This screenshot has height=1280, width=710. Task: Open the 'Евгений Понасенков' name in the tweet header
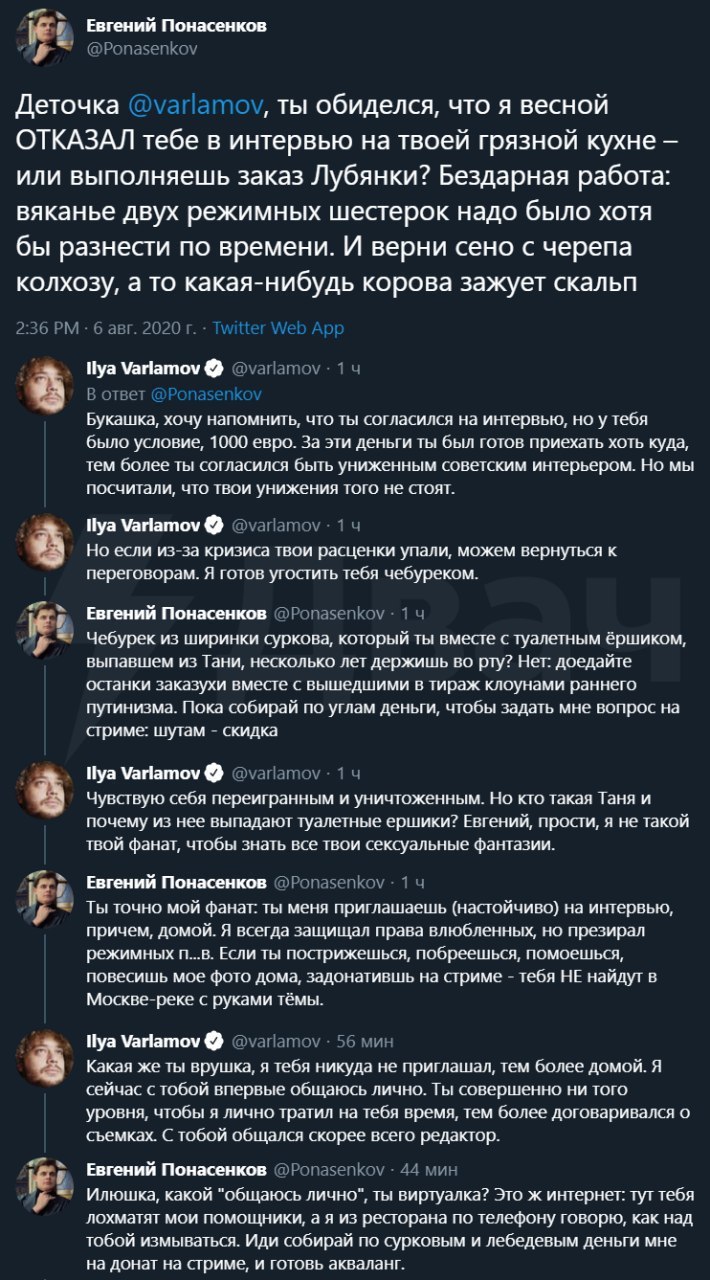click(176, 25)
